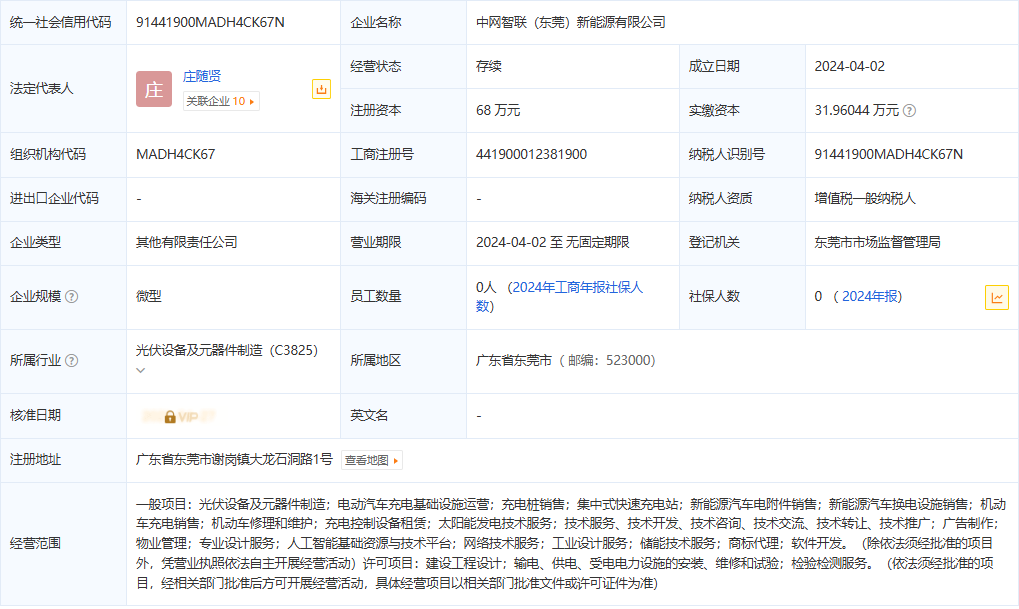
Task: Click registered capital 68 万元
Action: [498, 110]
